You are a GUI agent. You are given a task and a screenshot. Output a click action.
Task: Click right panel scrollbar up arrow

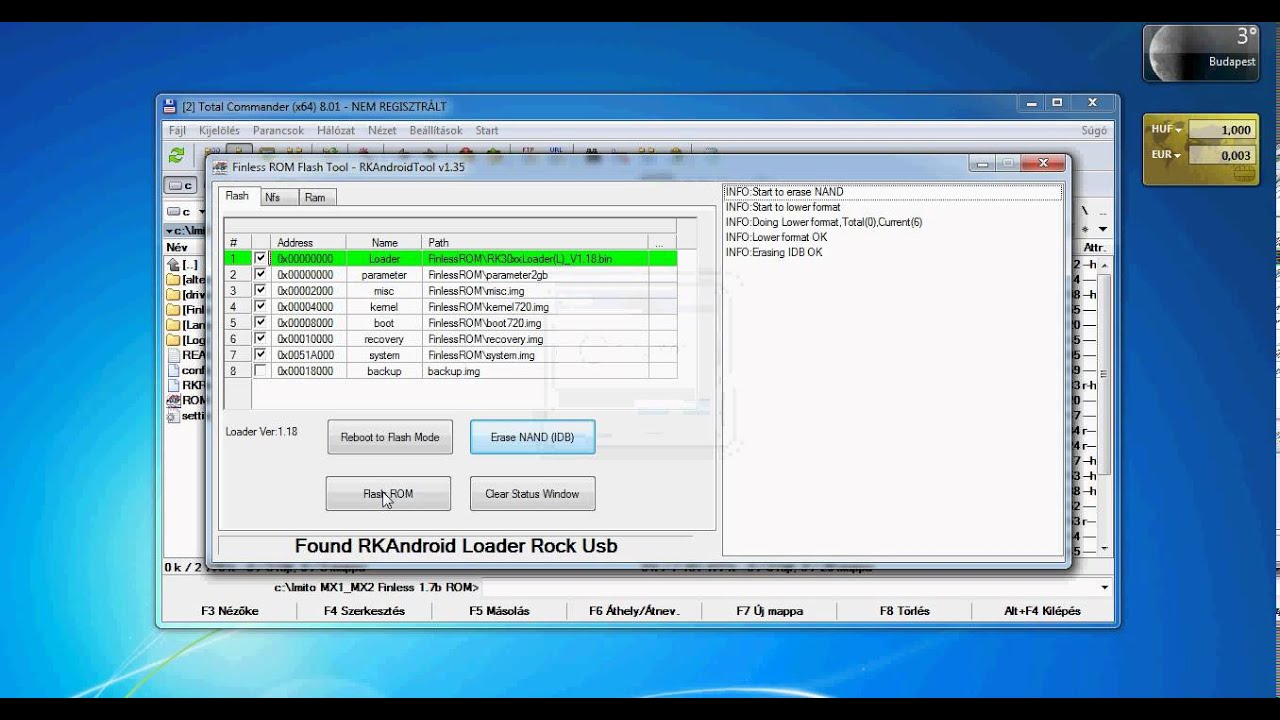point(1105,263)
